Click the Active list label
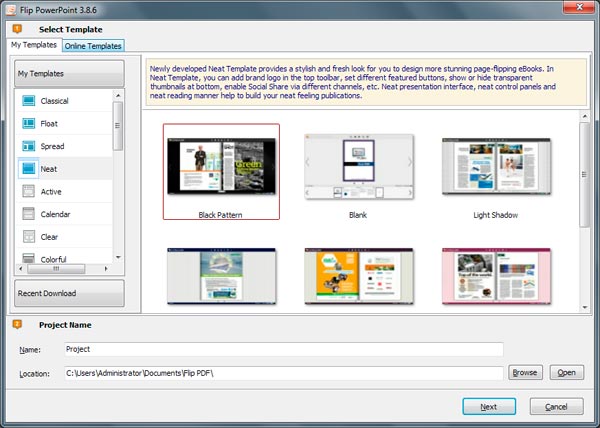 51,192
